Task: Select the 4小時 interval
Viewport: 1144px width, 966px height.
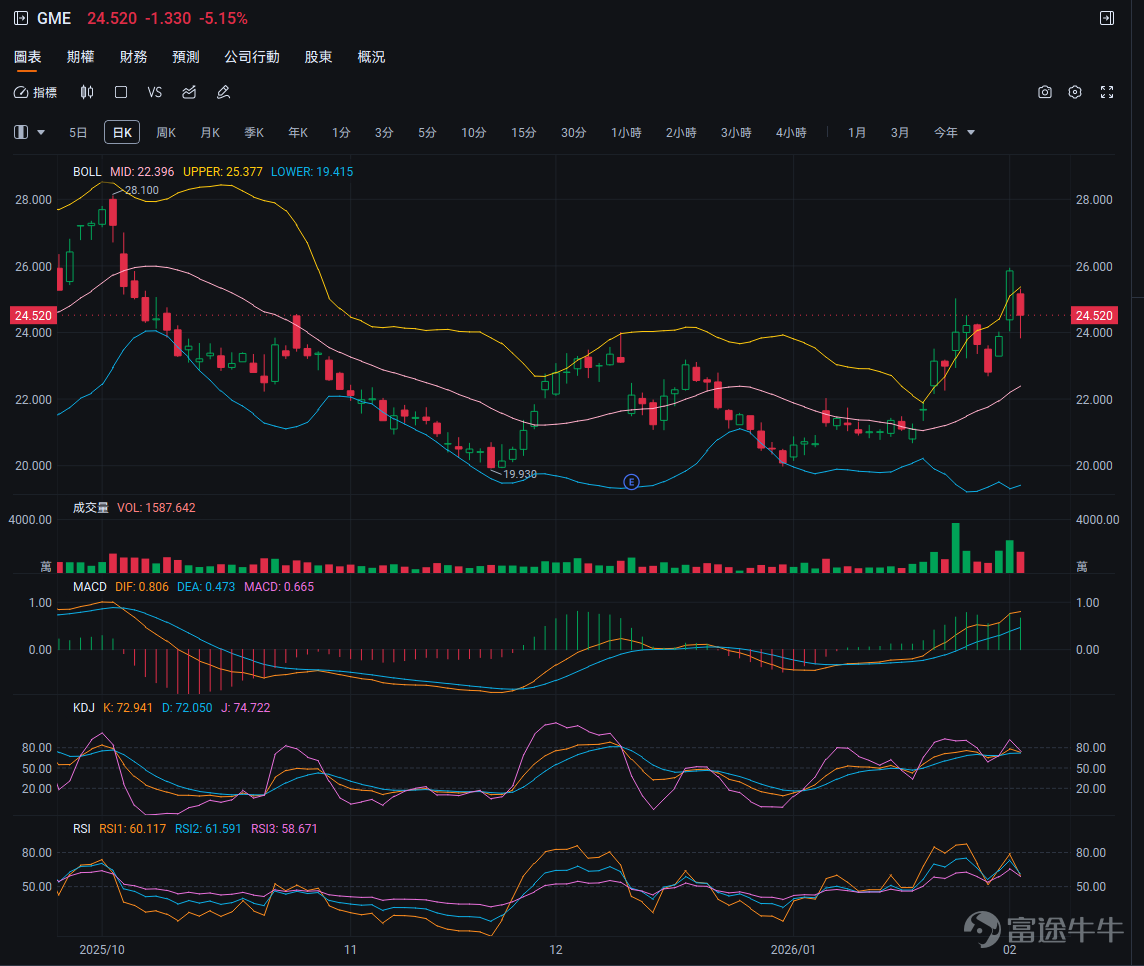Action: [791, 133]
